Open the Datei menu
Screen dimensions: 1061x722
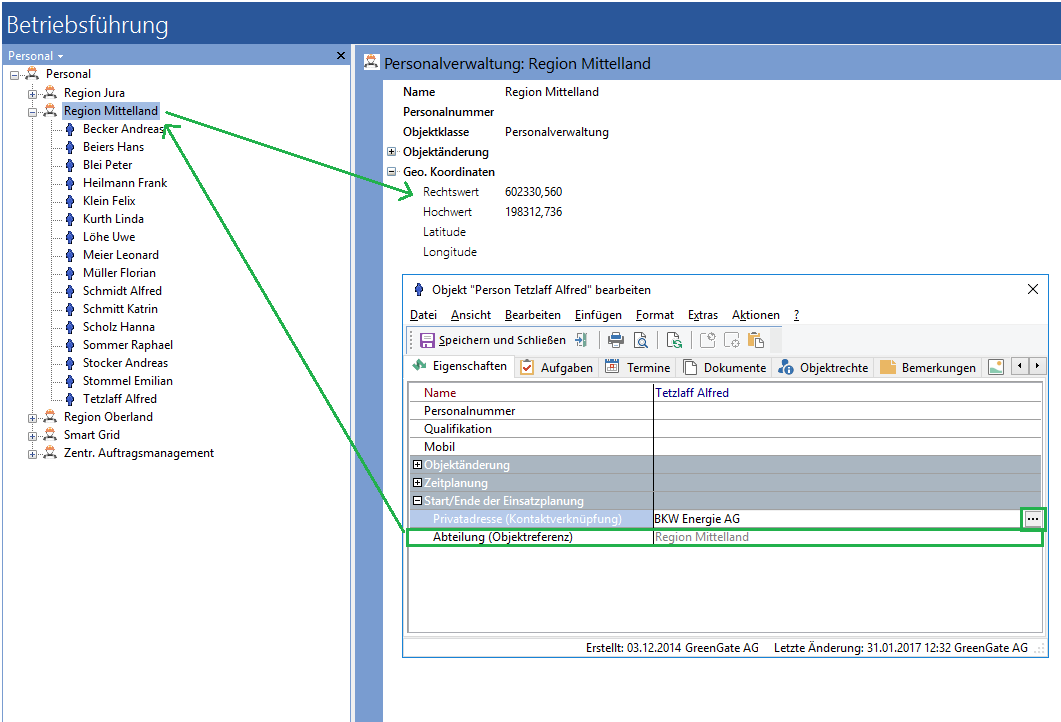(424, 315)
